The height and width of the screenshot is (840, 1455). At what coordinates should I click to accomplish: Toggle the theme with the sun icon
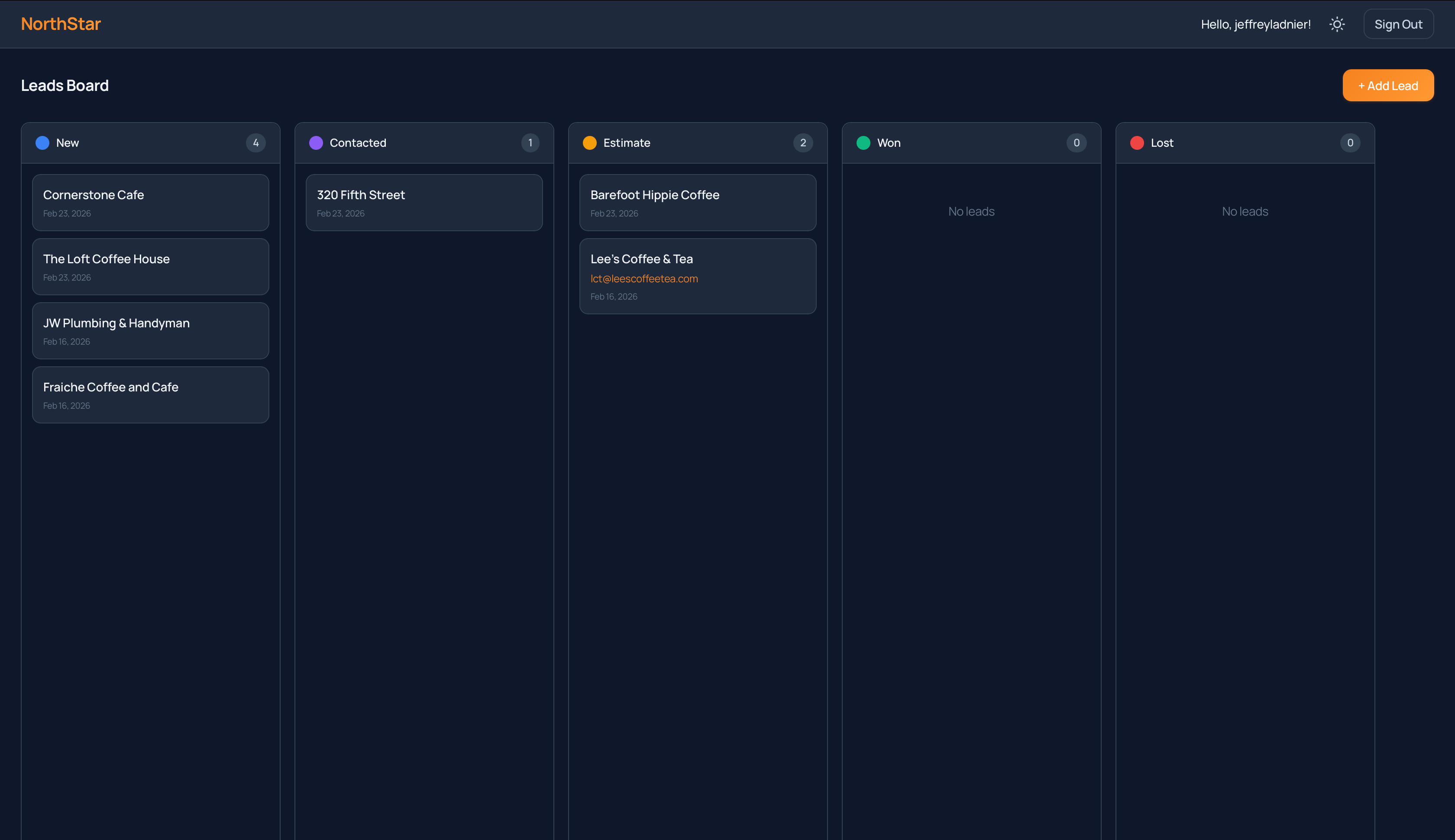tap(1337, 24)
